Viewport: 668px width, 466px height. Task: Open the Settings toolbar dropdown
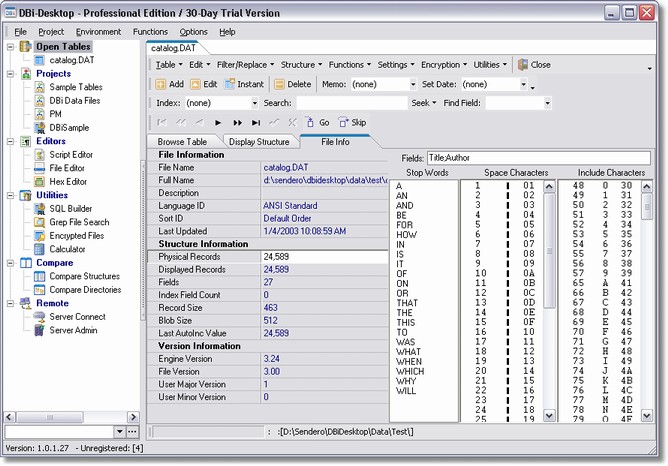(x=396, y=65)
